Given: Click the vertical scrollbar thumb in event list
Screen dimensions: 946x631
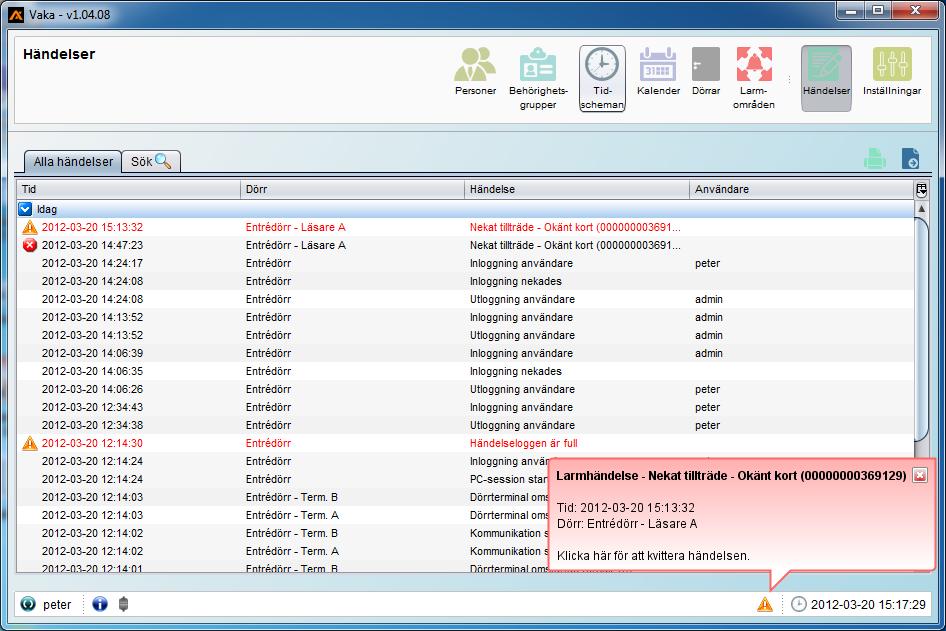Looking at the screenshot, I should click(x=921, y=329).
